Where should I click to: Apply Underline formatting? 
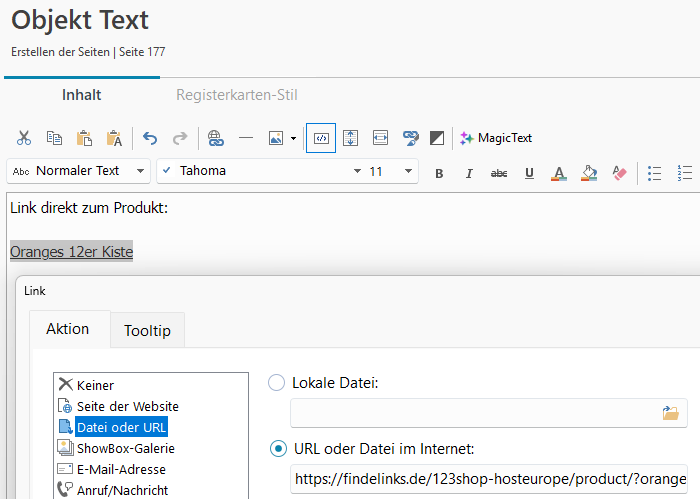529,173
